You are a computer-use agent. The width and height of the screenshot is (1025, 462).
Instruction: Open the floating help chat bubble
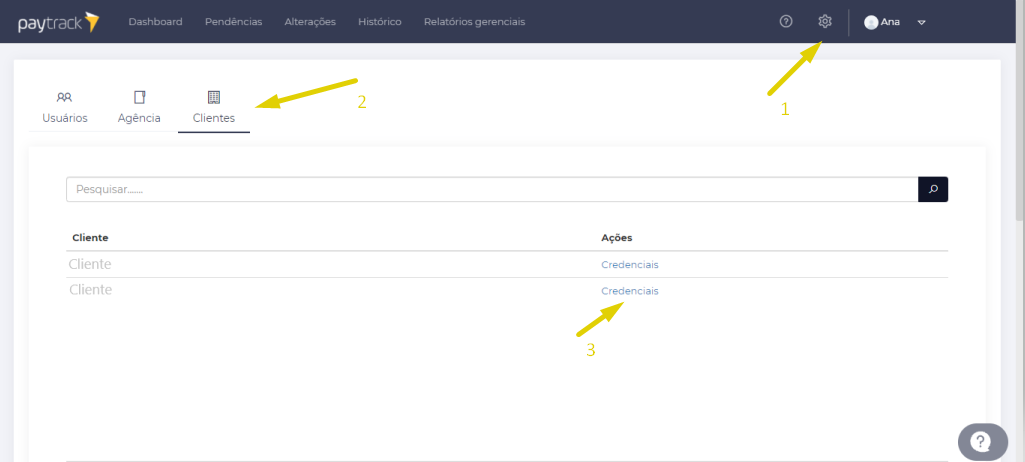point(981,442)
